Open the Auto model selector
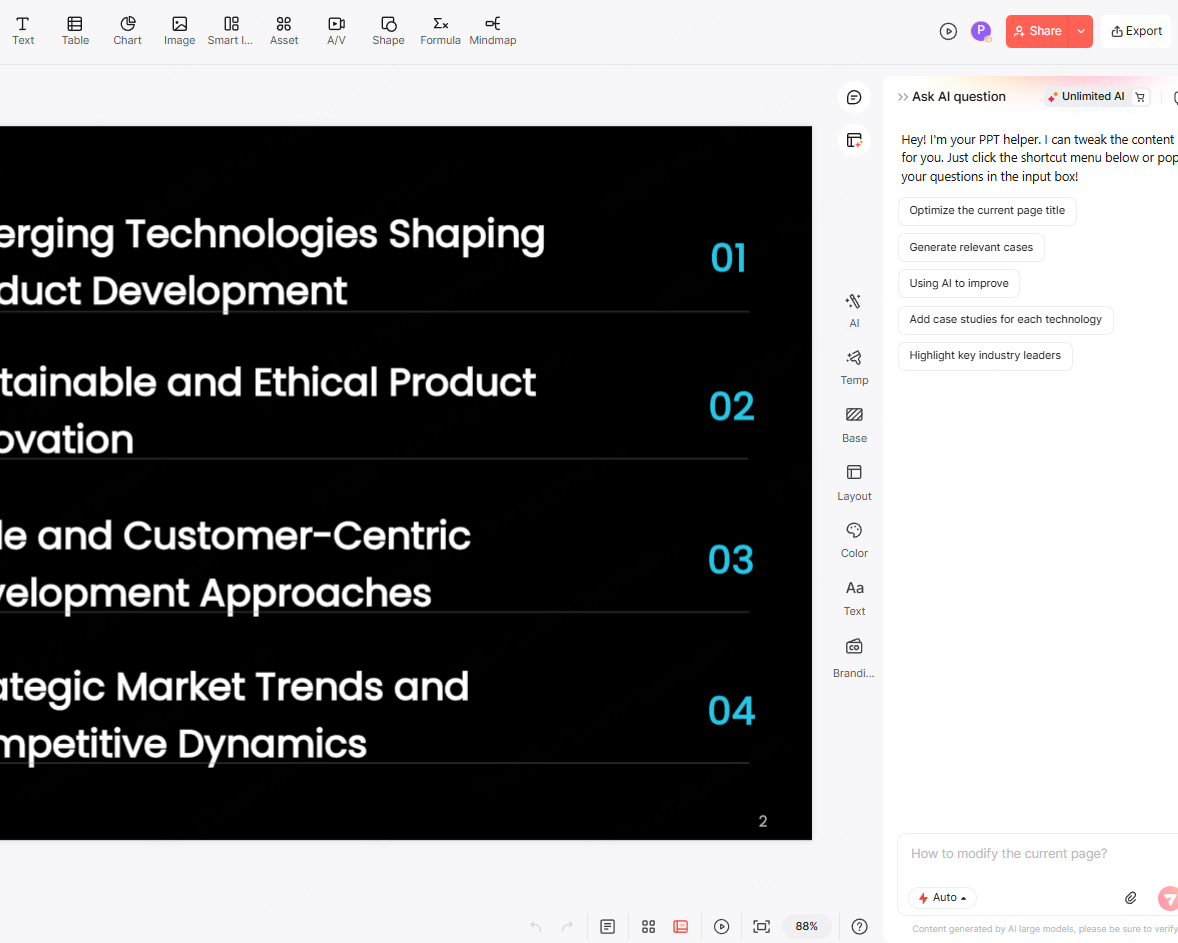Screen dimensions: 1178x943 [941, 897]
